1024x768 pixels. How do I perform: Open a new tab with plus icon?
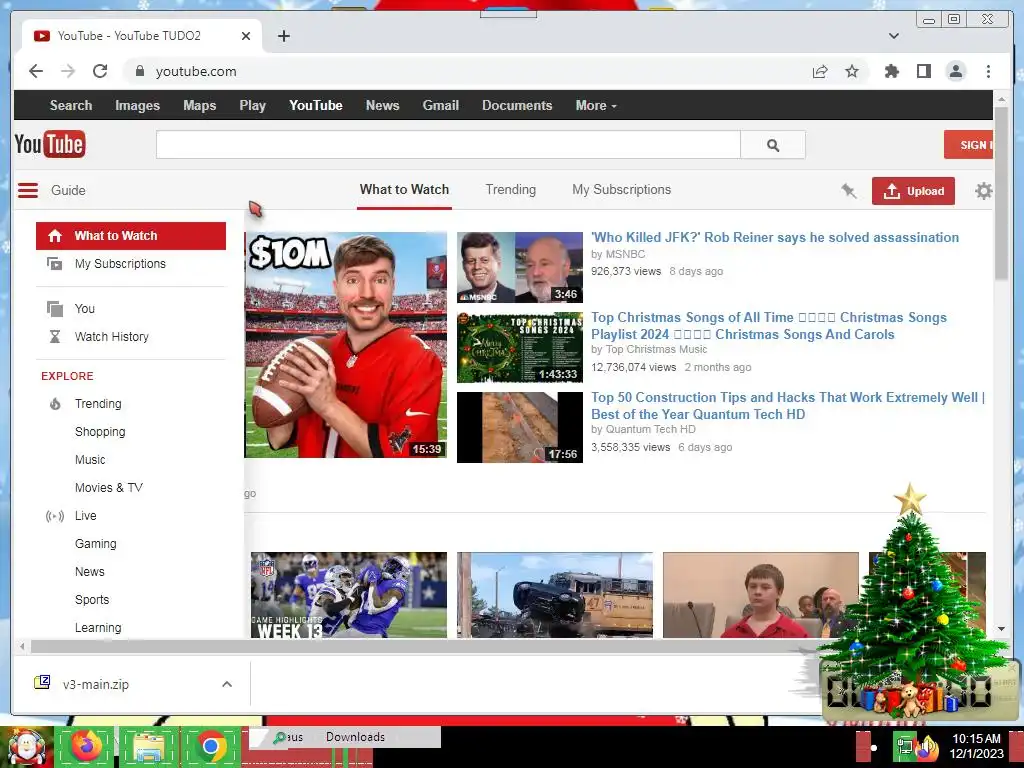tap(283, 36)
